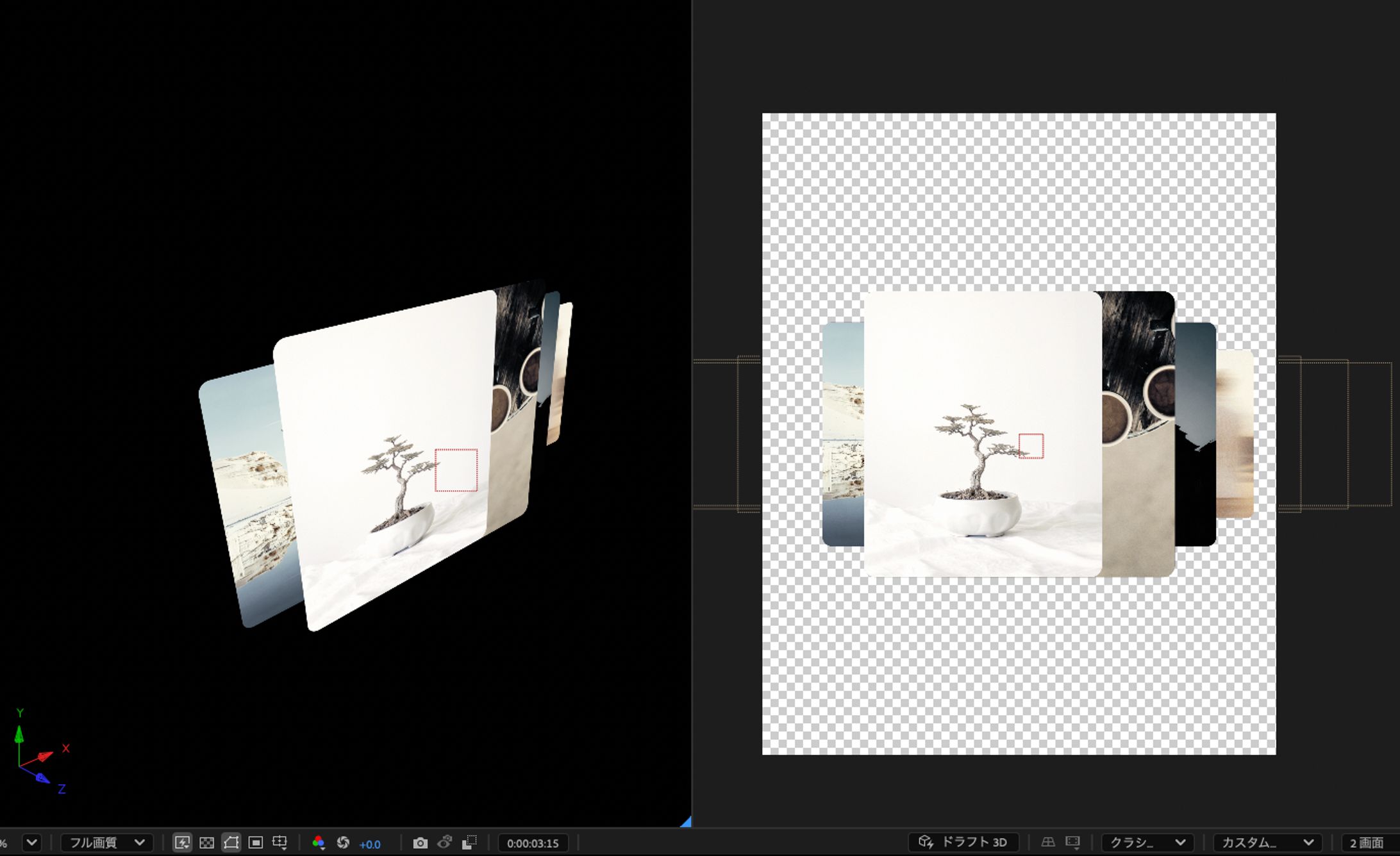Select the beige blurred card in right view
This screenshot has width=1400, height=856.
click(1235, 434)
